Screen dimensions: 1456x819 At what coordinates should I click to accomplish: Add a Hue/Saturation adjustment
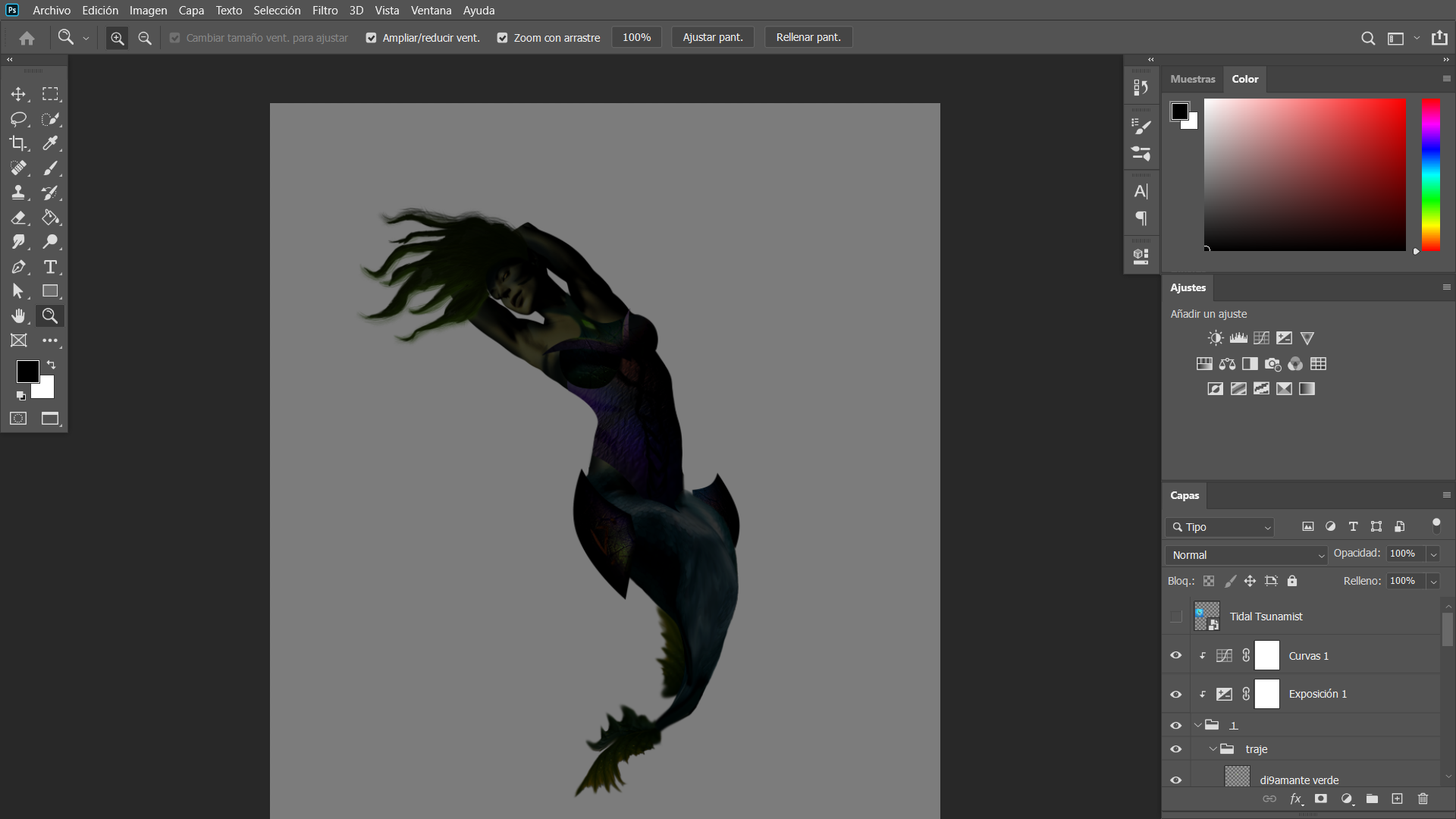(1204, 364)
